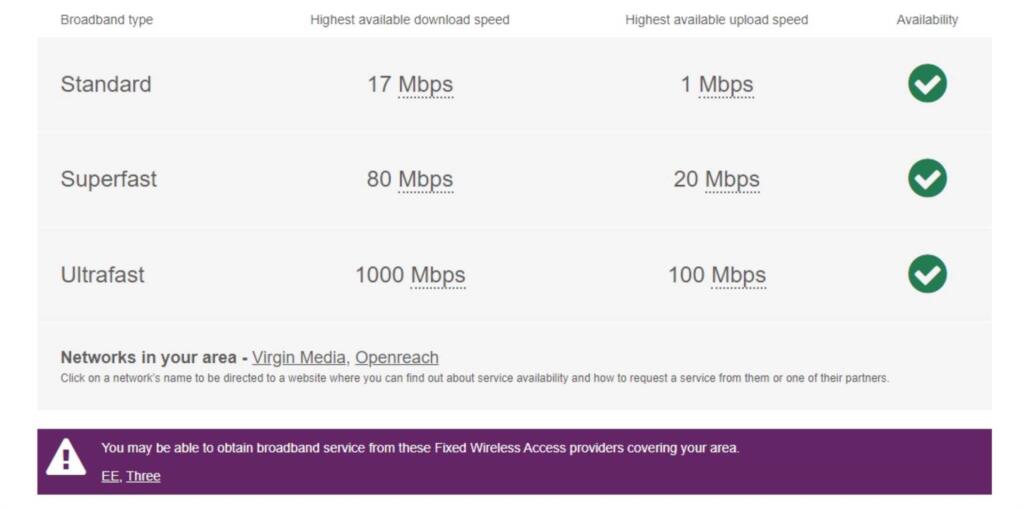Click the Mbps abbreviation beside 17 download
The width and height of the screenshot is (1024, 508).
point(426,84)
